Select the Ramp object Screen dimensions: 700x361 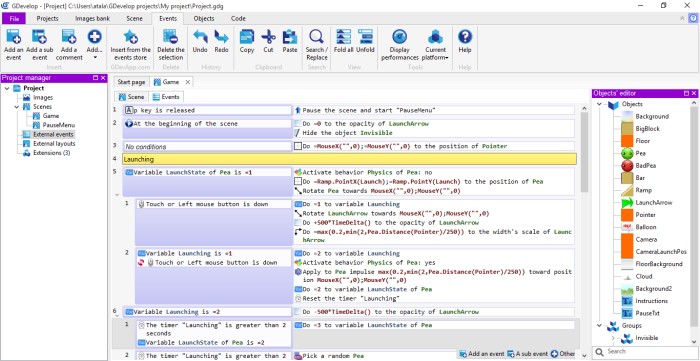point(643,190)
